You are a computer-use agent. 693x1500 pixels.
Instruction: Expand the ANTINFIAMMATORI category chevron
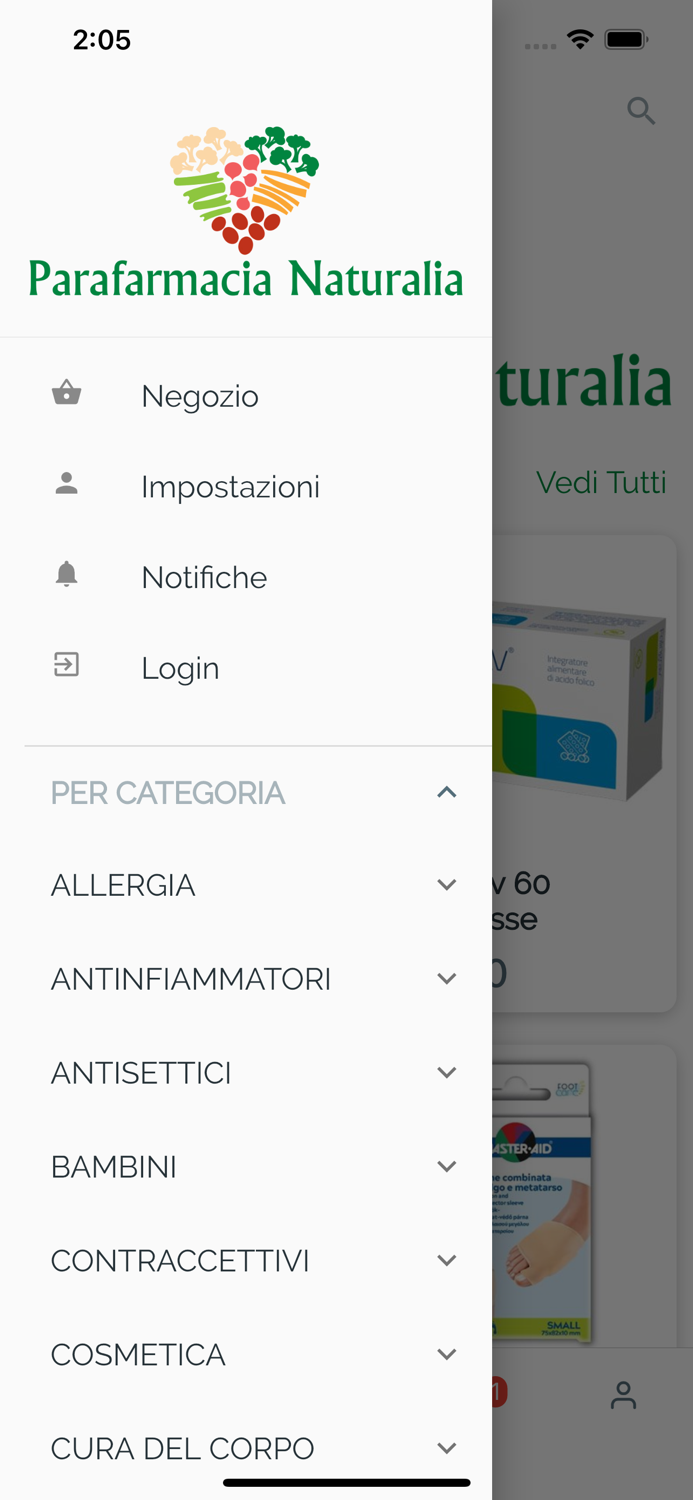click(446, 979)
